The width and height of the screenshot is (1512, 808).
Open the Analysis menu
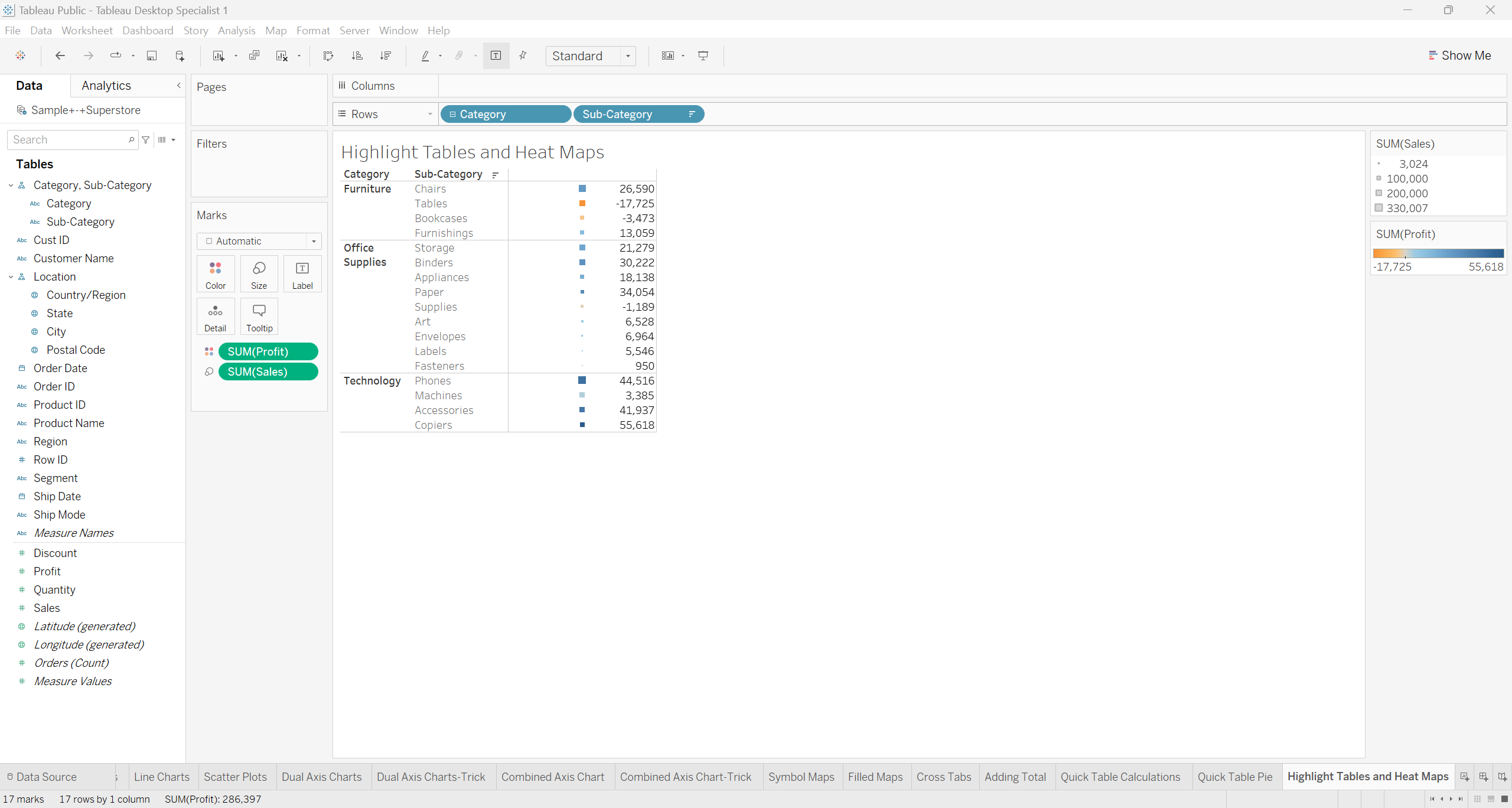pos(236,30)
